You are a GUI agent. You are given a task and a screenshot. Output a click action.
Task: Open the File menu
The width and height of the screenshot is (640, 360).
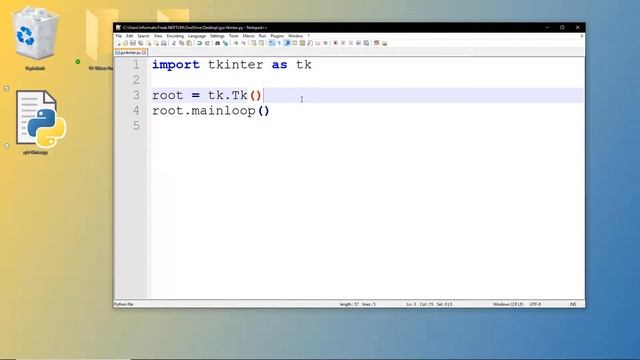point(119,36)
